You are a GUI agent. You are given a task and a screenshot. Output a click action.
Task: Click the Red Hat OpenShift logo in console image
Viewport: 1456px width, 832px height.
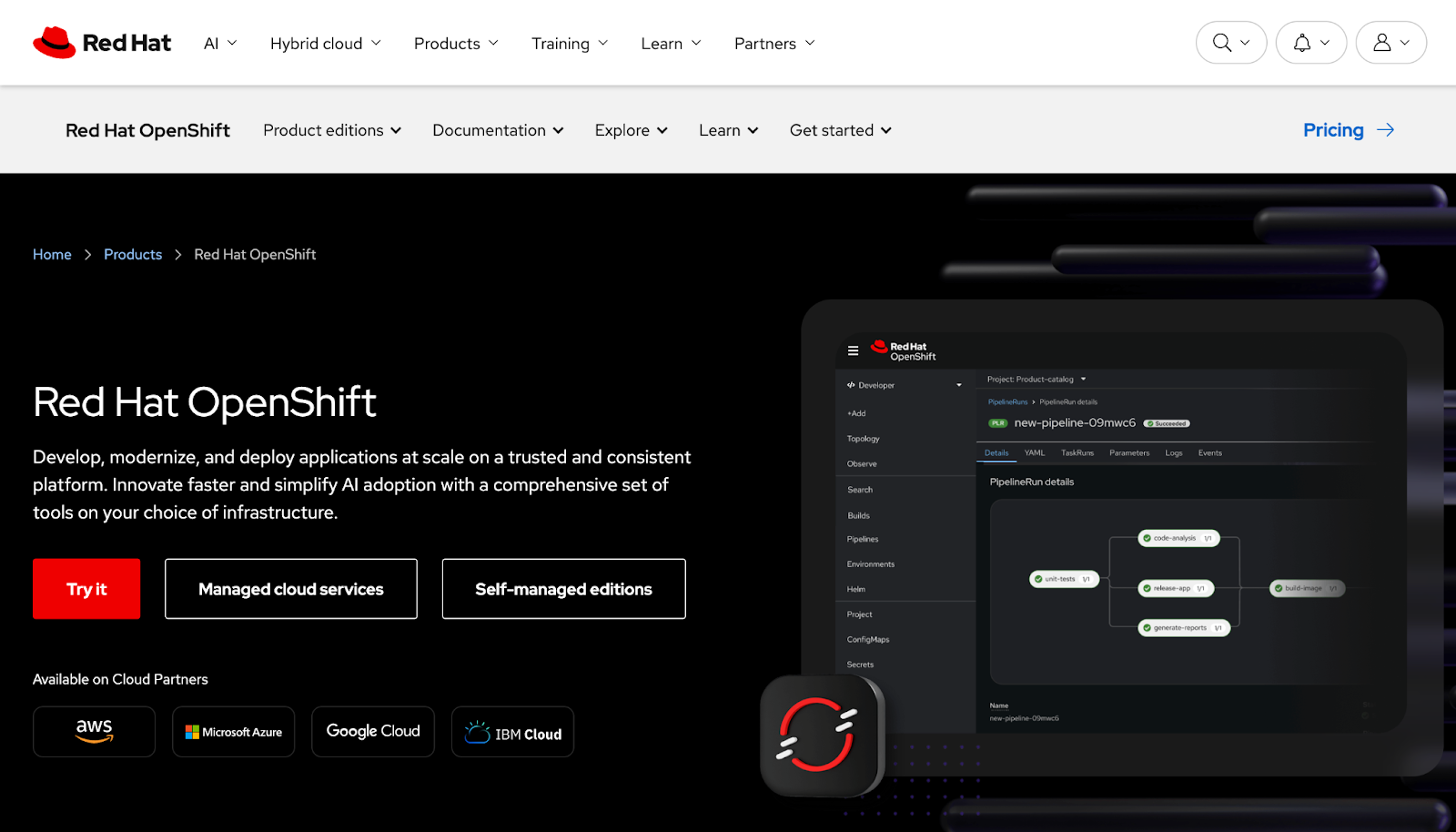coord(904,351)
